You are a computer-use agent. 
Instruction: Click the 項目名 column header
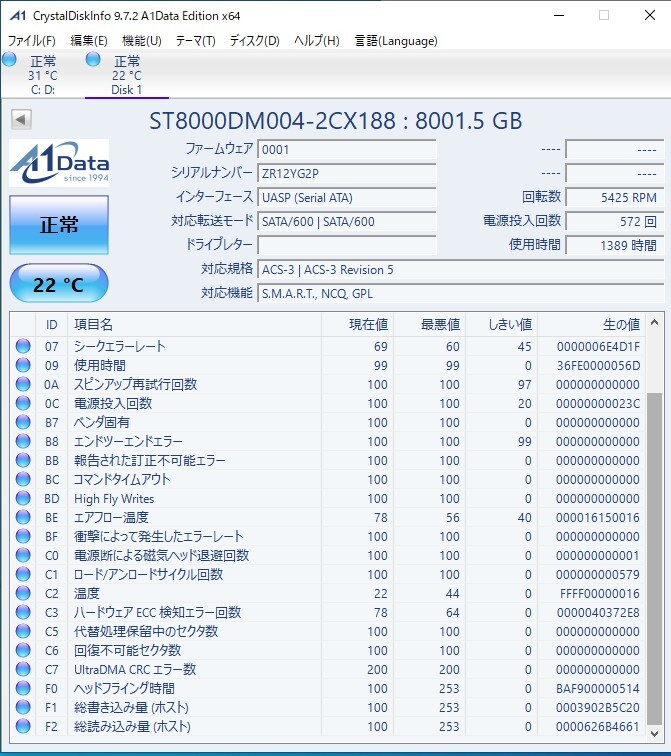tap(194, 324)
